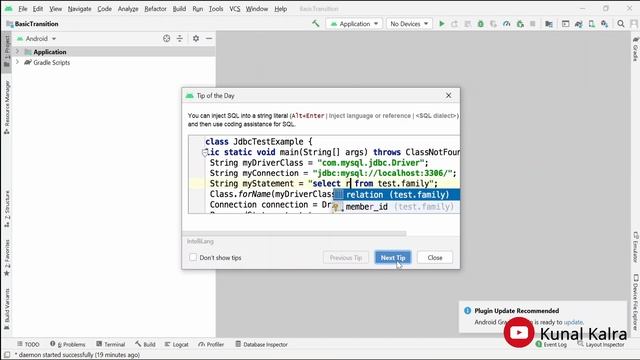This screenshot has width=640, height=360.
Task: Open the Terminal tool window tab
Action: tap(111, 344)
